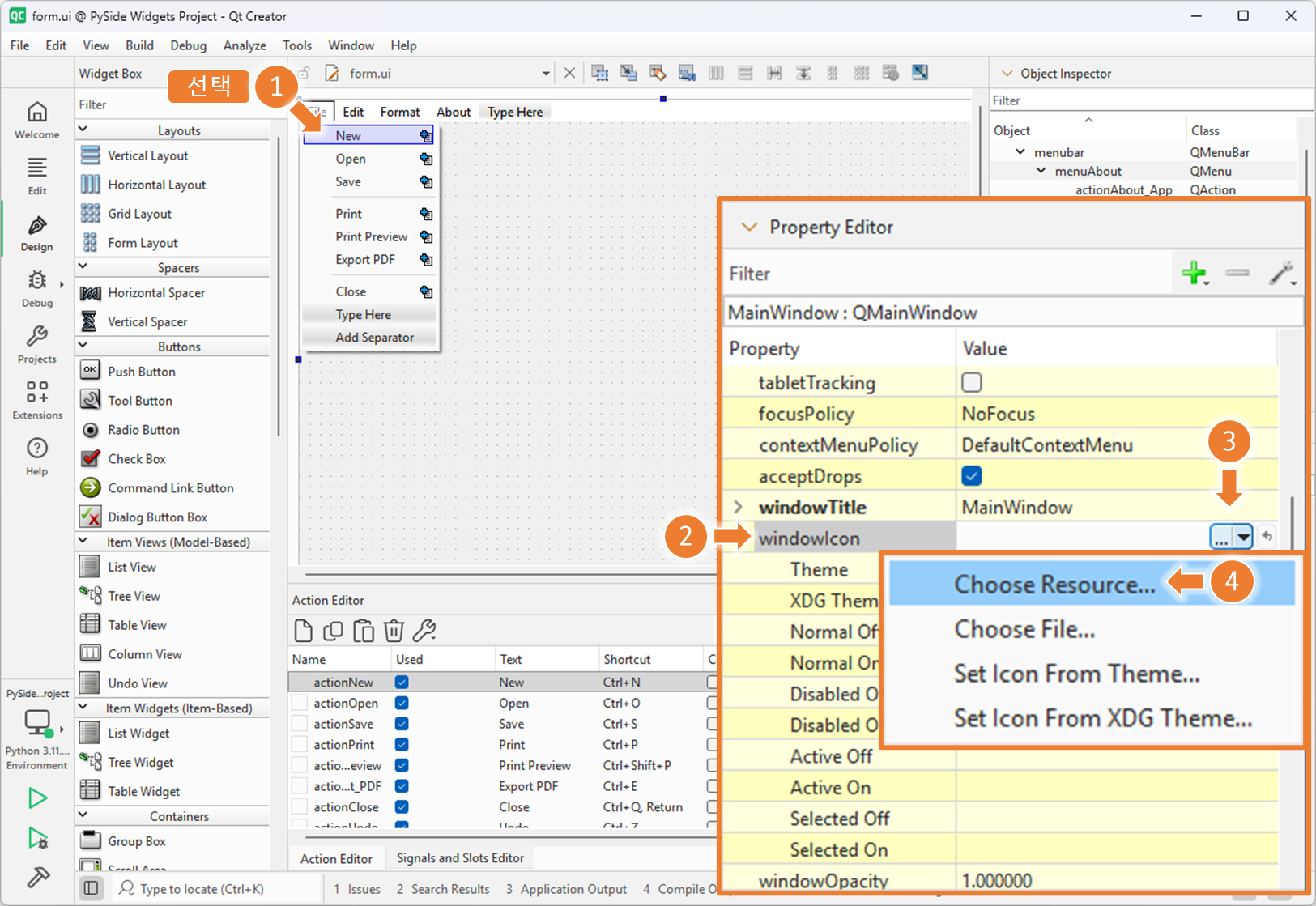The image size is (1316, 906).
Task: Click the Build hammer icon
Action: point(37,877)
